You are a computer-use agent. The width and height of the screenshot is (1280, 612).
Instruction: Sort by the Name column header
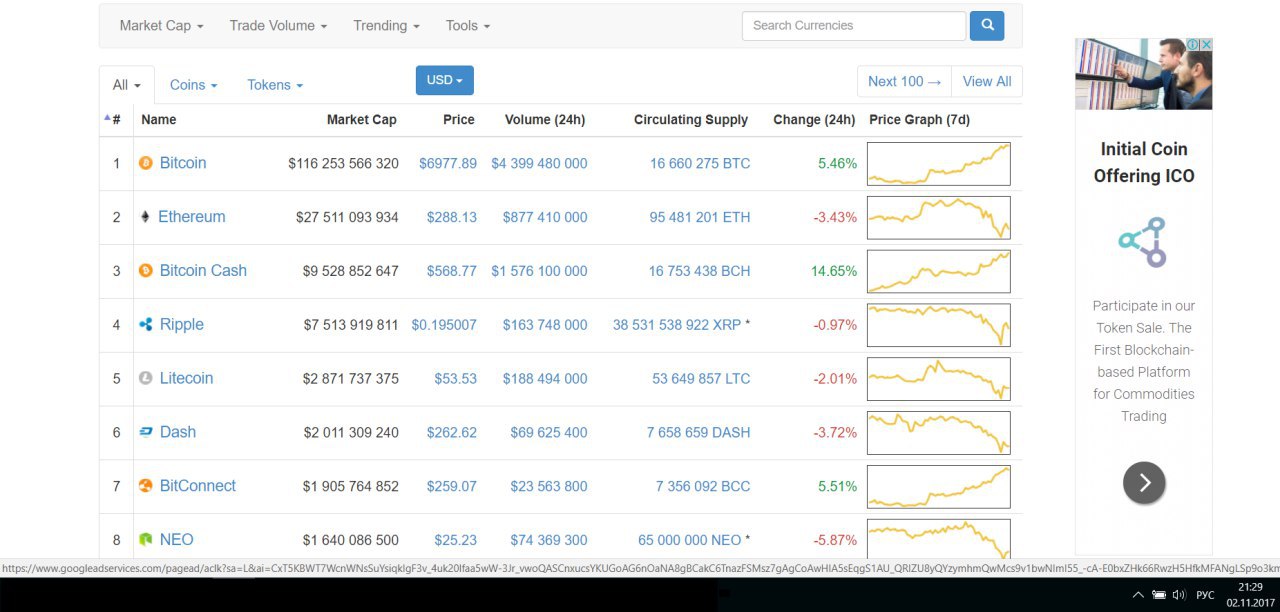(158, 120)
